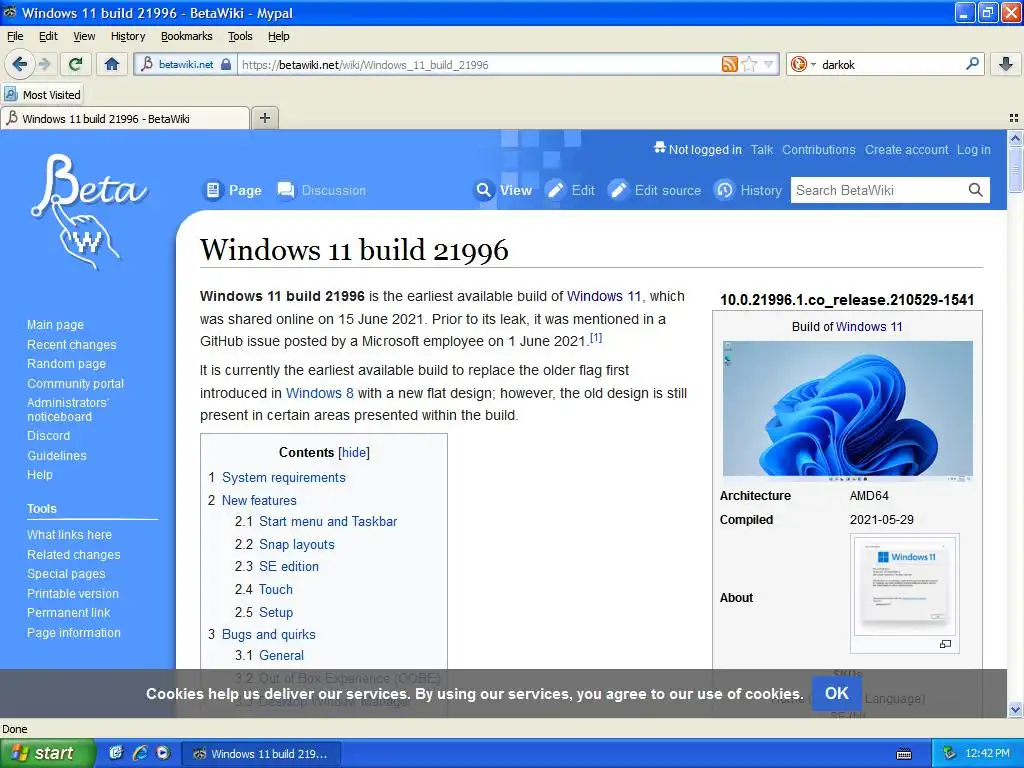
Task: Open the URL history dropdown arrow
Action: (768, 64)
